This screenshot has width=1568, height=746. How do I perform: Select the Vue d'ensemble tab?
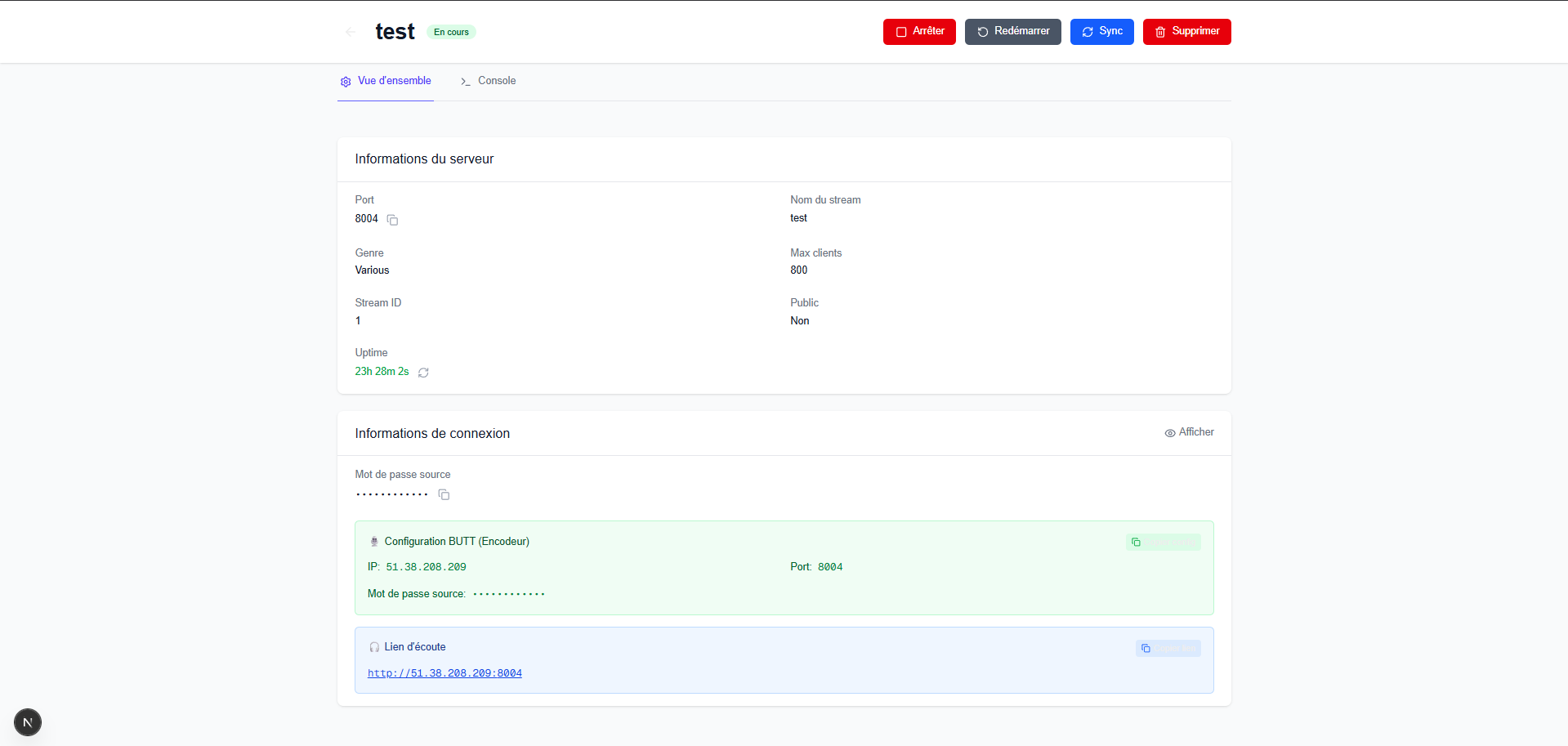386,81
